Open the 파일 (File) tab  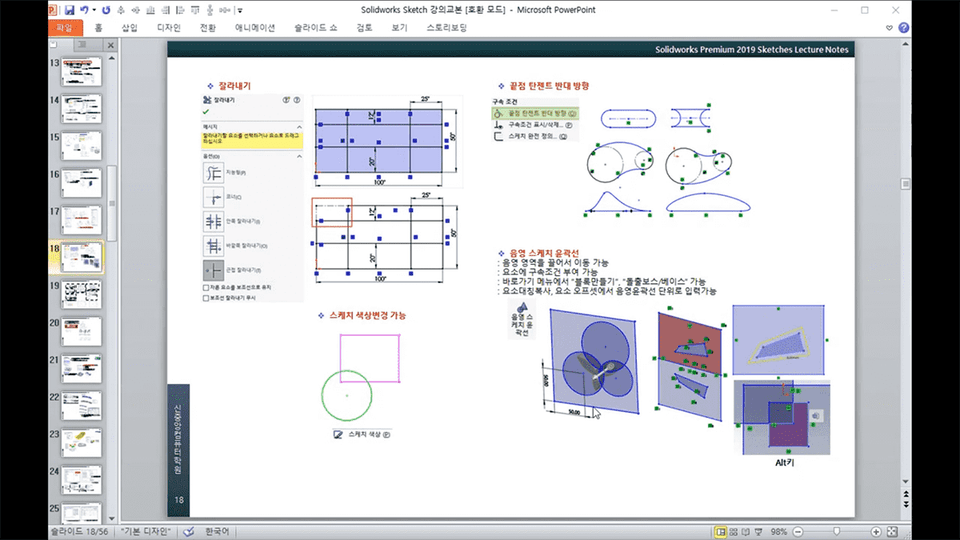[x=65, y=28]
